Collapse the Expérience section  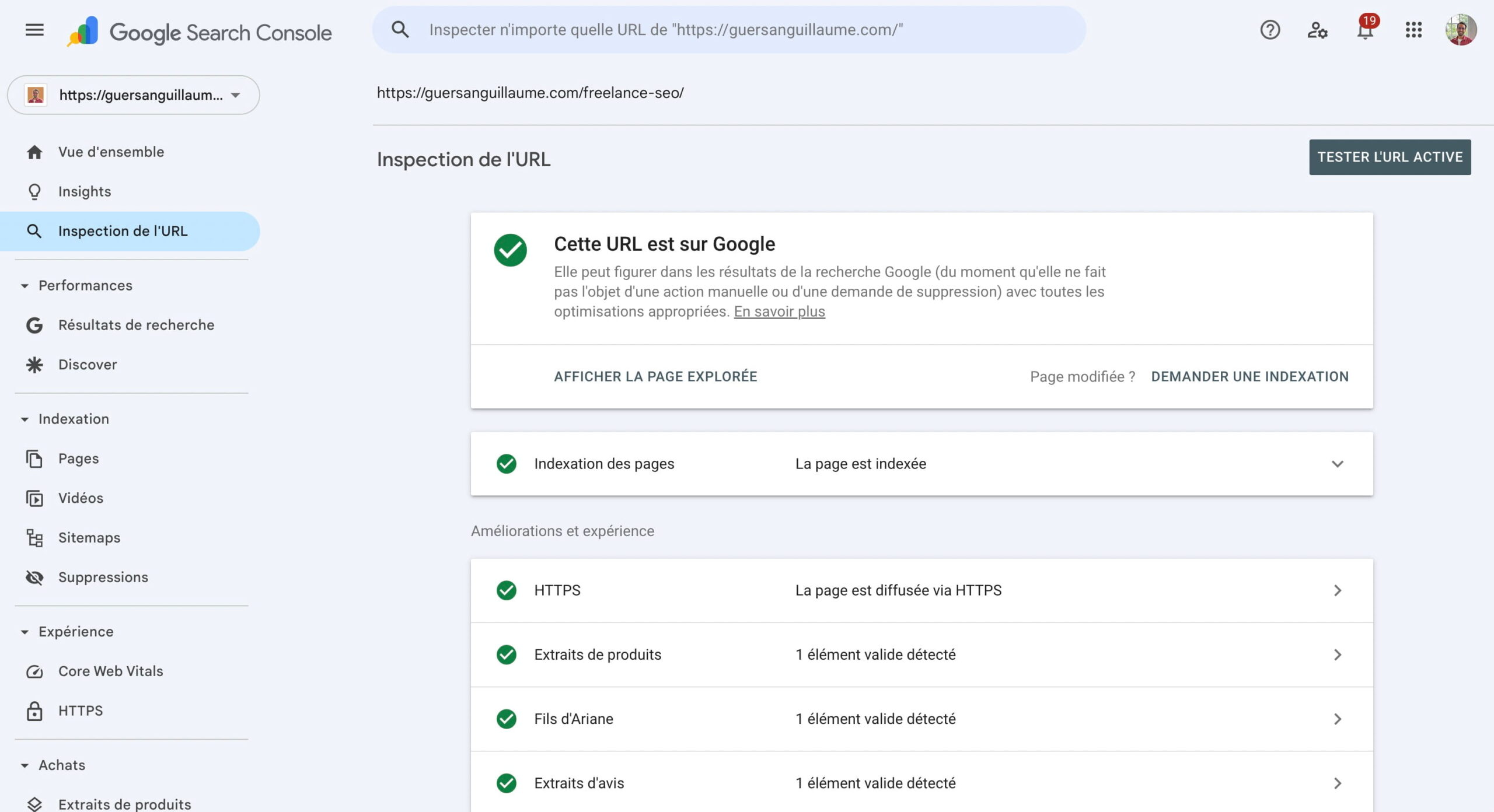(x=24, y=631)
